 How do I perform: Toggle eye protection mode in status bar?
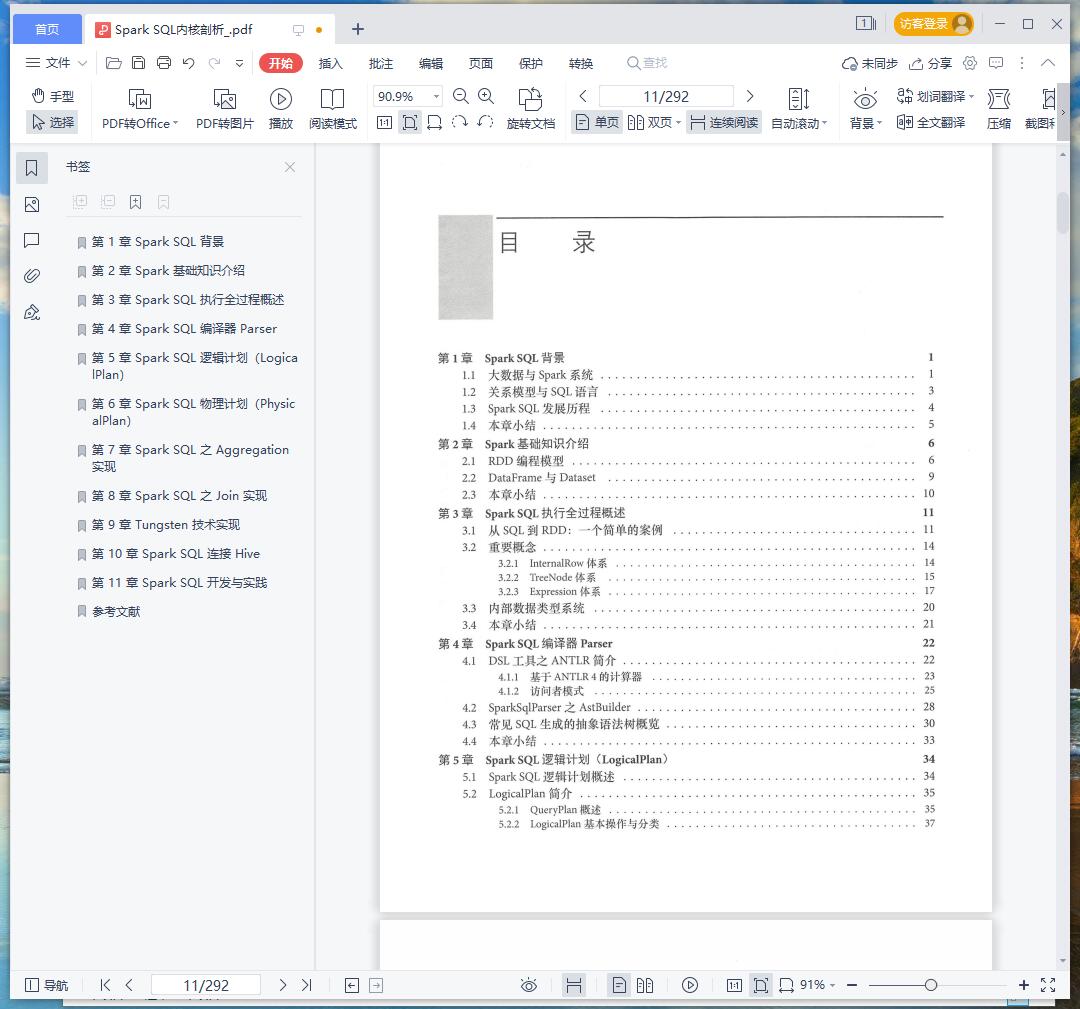click(529, 985)
